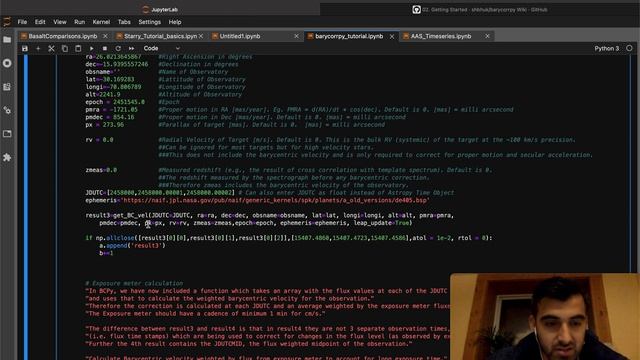Click the result3=get_BC_vel function call line
Viewport: 640px width, 360px height.
tap(269, 216)
